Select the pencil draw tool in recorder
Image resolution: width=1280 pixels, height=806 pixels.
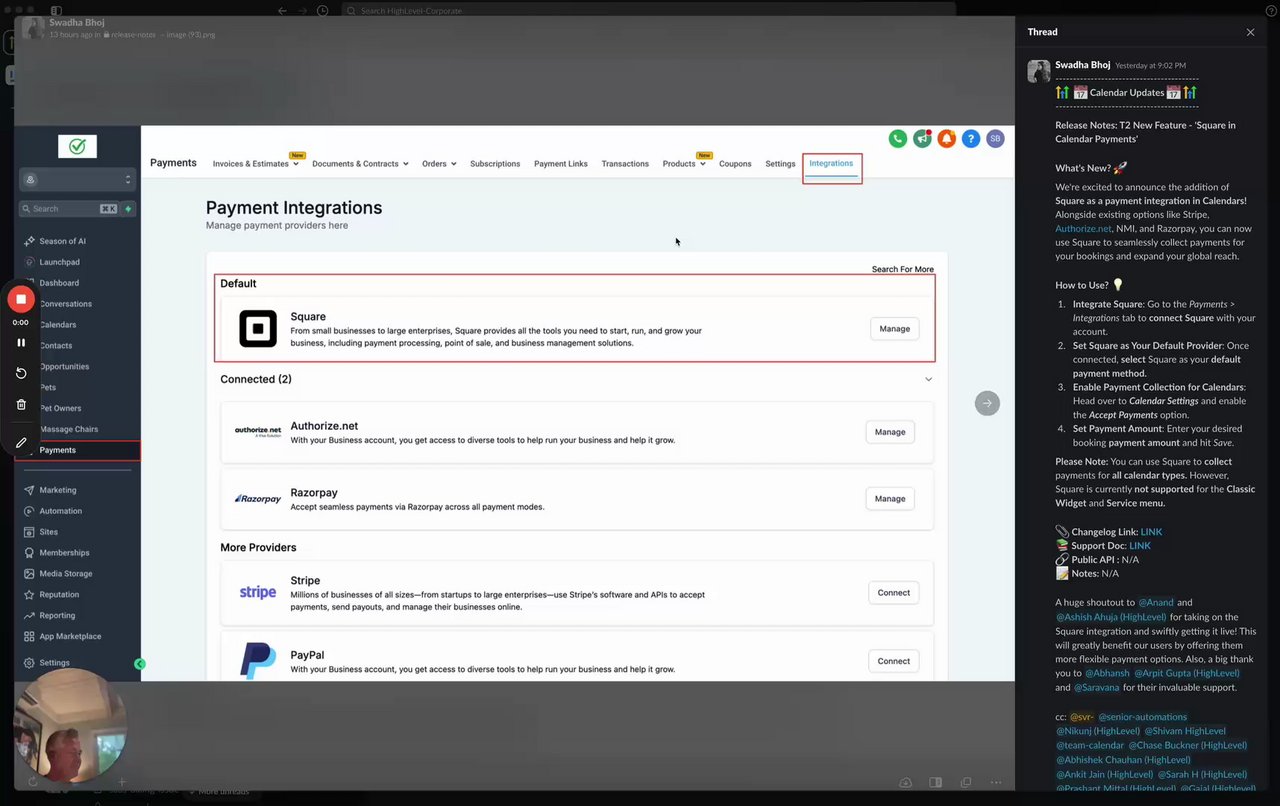(x=21, y=442)
